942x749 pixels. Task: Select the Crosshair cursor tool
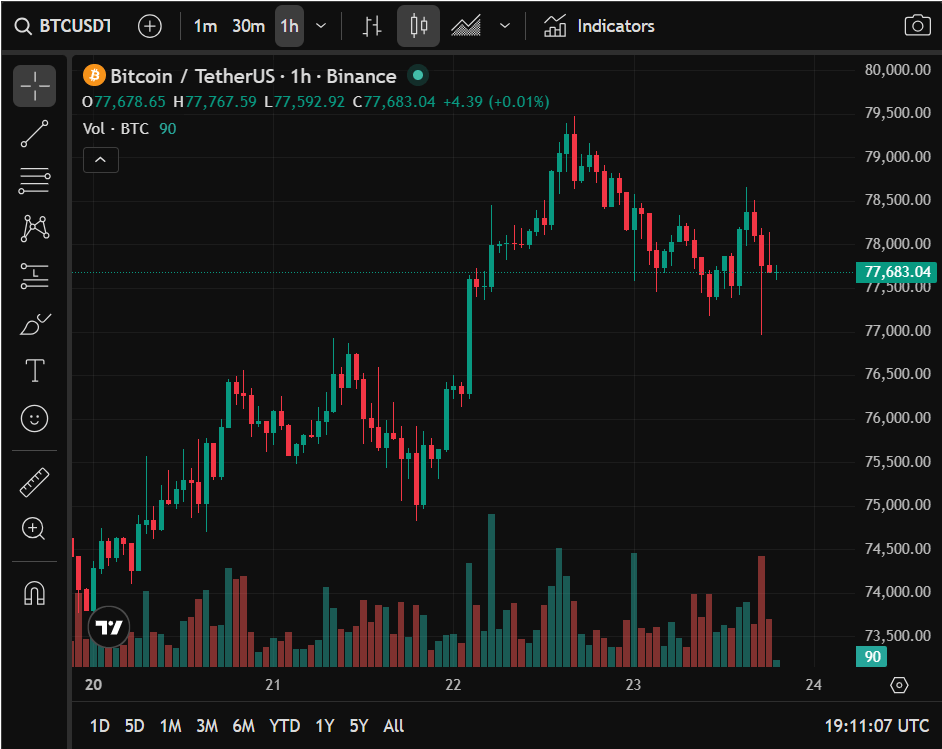[x=35, y=86]
